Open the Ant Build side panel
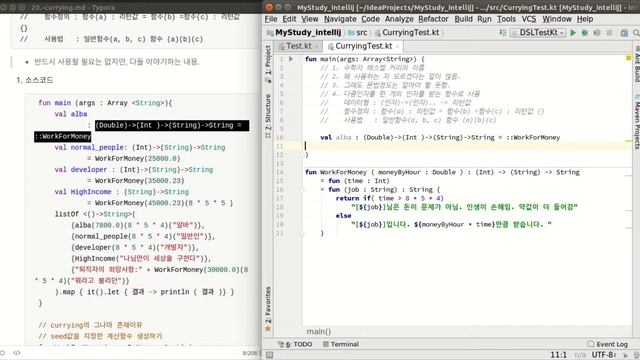This screenshot has height=360, width=640. pos(636,64)
